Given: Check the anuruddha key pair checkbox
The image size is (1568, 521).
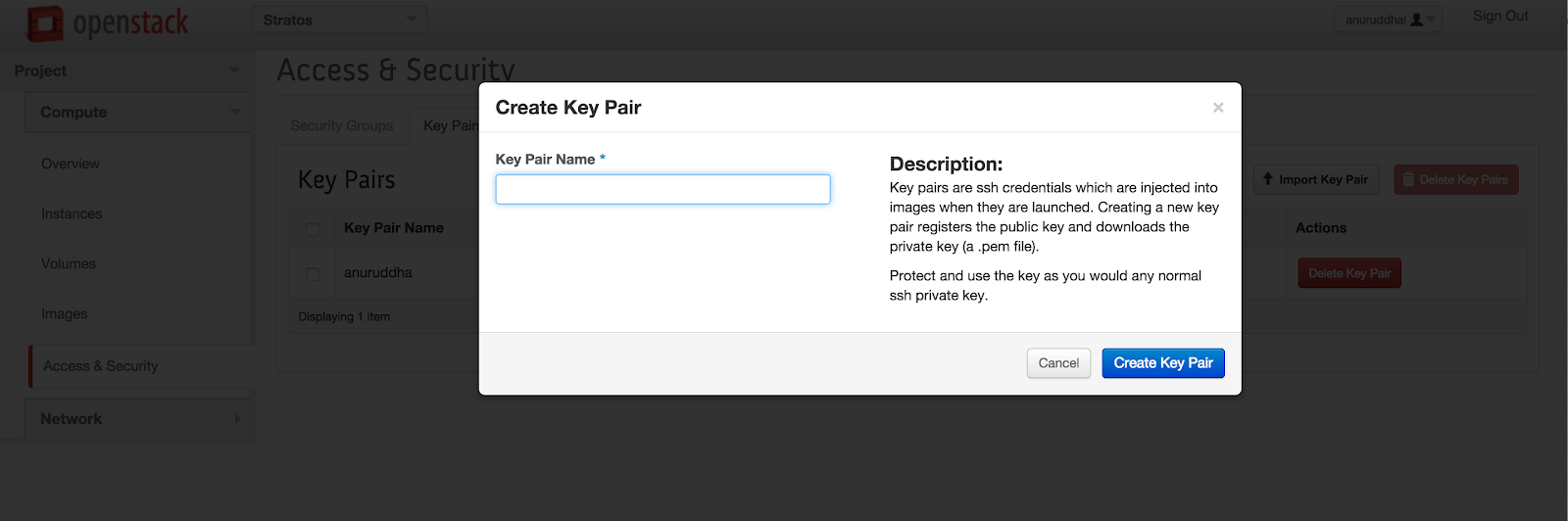Looking at the screenshot, I should click(x=313, y=274).
